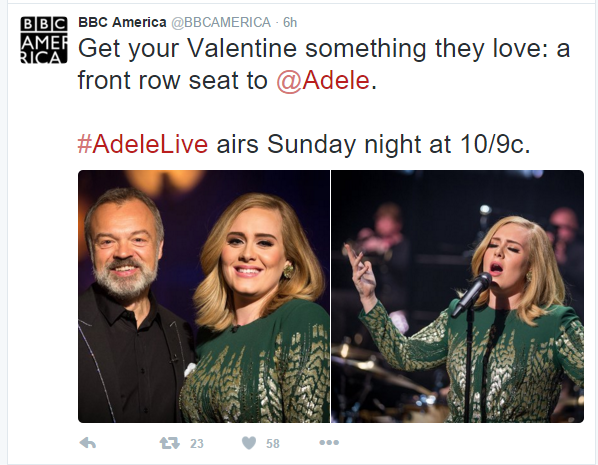Click the "airs Sunday night at 10/9c" text
598x465 pixels.
[x=373, y=145]
